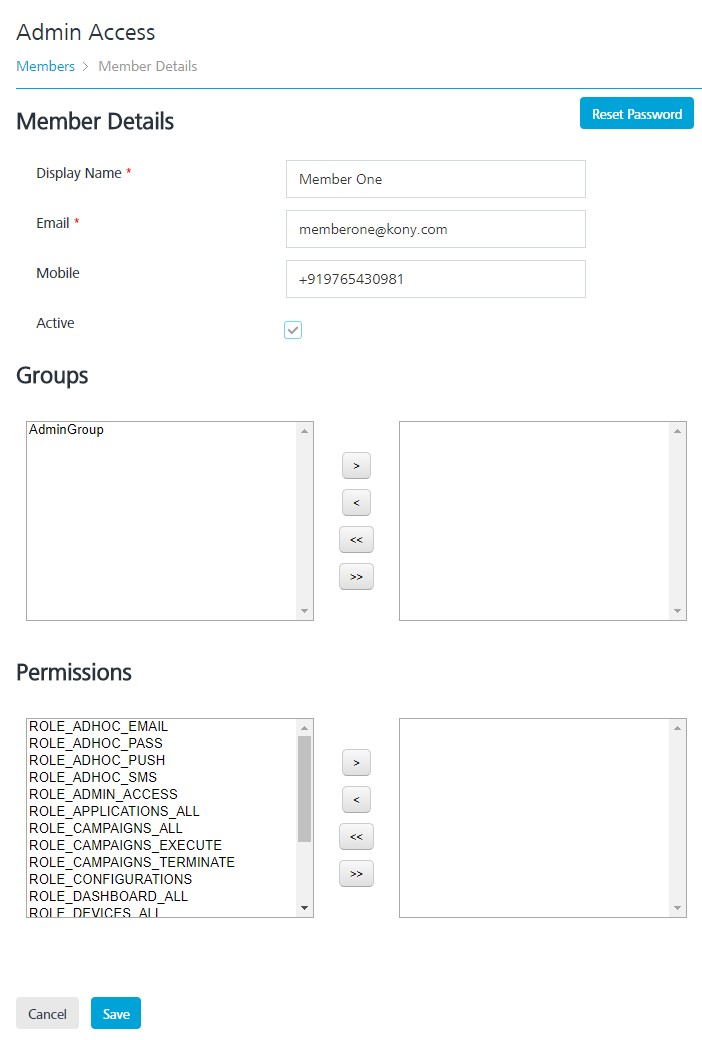Image resolution: width=702 pixels, height=1040 pixels.
Task: Cancel editing member details
Action: coord(47,1013)
